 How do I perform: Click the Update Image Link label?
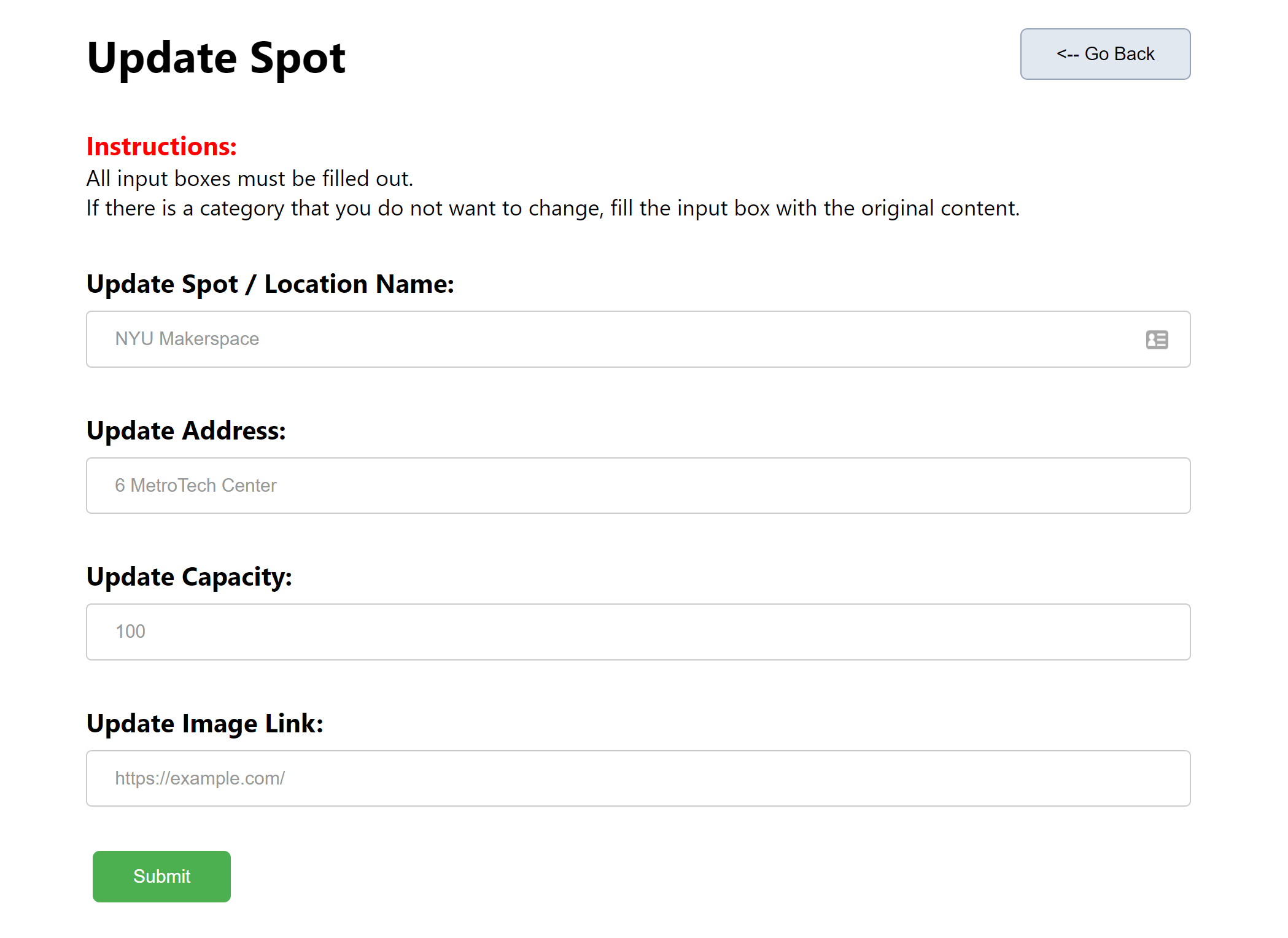pos(204,723)
